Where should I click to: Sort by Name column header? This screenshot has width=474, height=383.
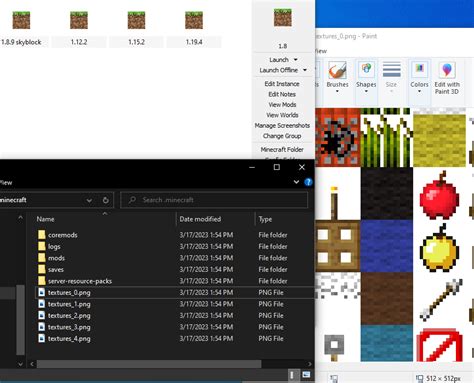pos(45,219)
